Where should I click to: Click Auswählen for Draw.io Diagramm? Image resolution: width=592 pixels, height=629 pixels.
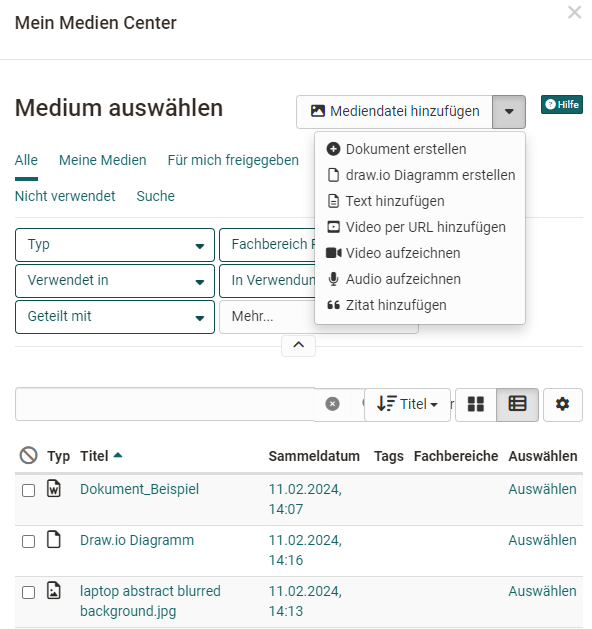(542, 540)
